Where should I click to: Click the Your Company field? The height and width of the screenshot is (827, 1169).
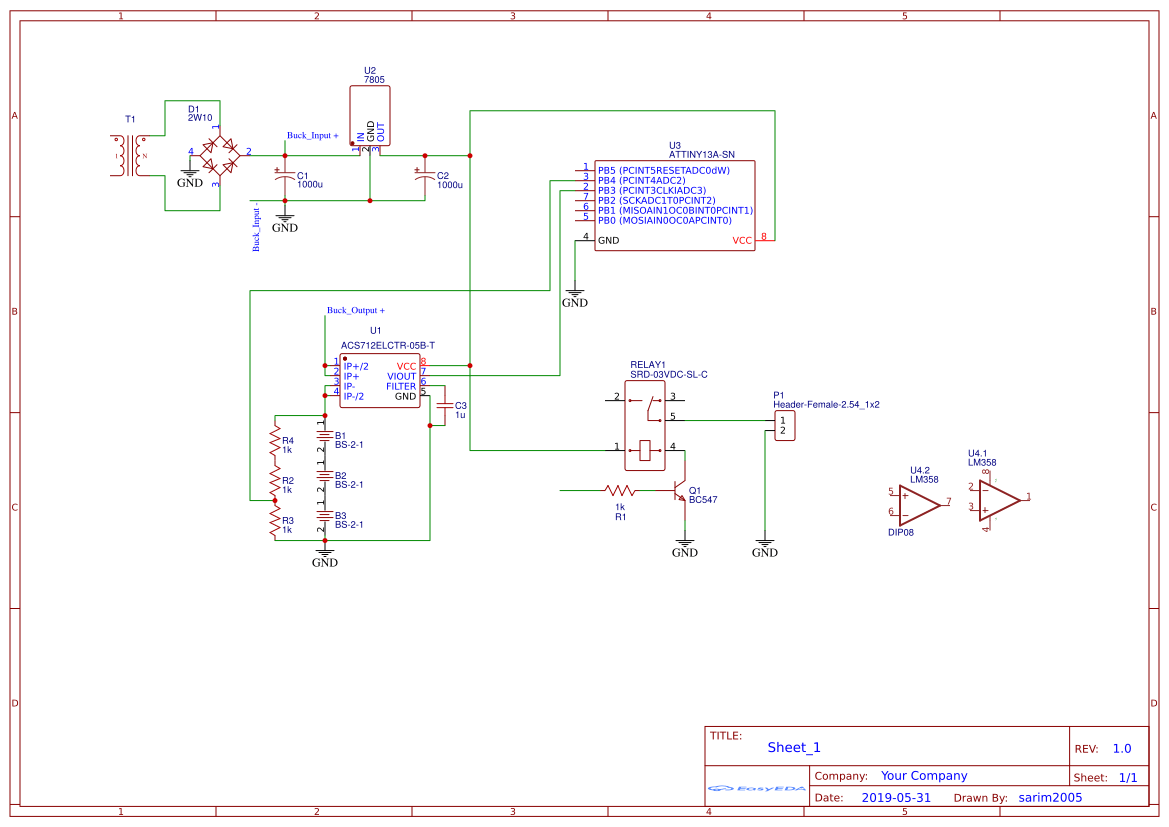[x=924, y=776]
